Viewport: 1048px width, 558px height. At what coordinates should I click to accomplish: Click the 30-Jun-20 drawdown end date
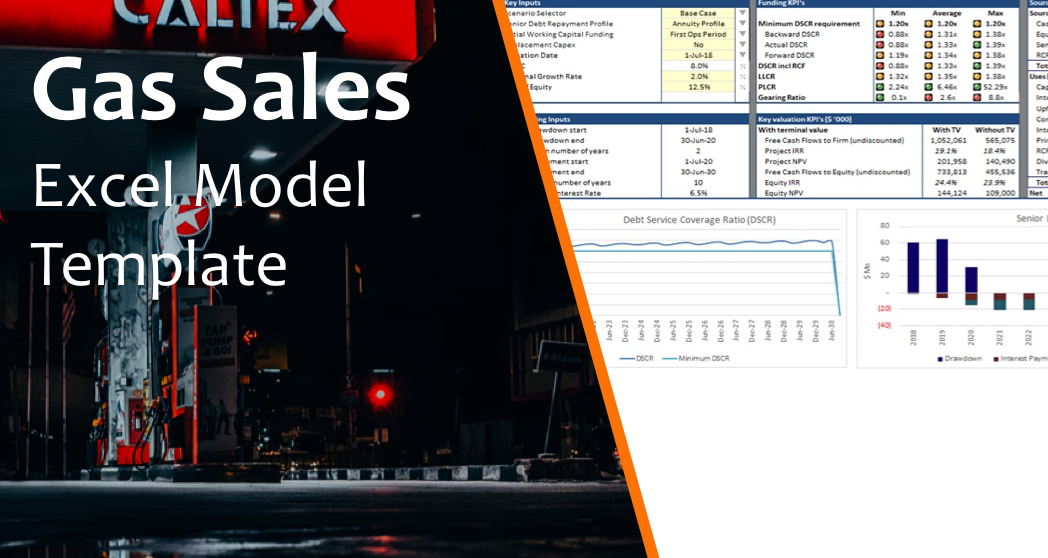(698, 141)
